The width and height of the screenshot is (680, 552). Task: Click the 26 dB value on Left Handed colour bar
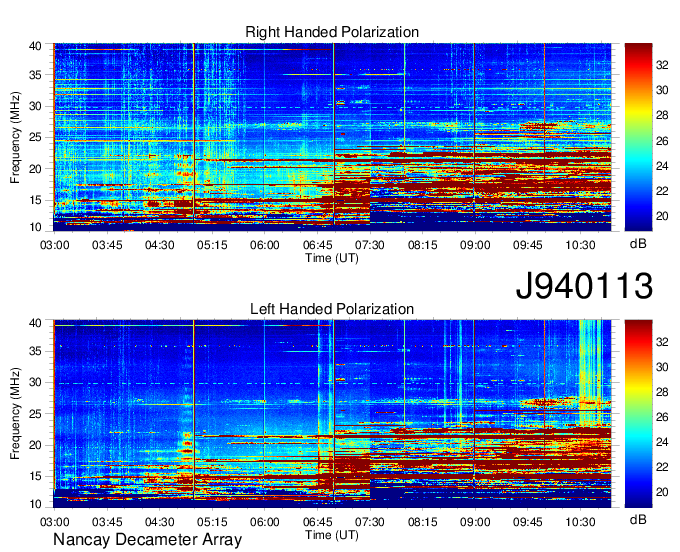(662, 417)
